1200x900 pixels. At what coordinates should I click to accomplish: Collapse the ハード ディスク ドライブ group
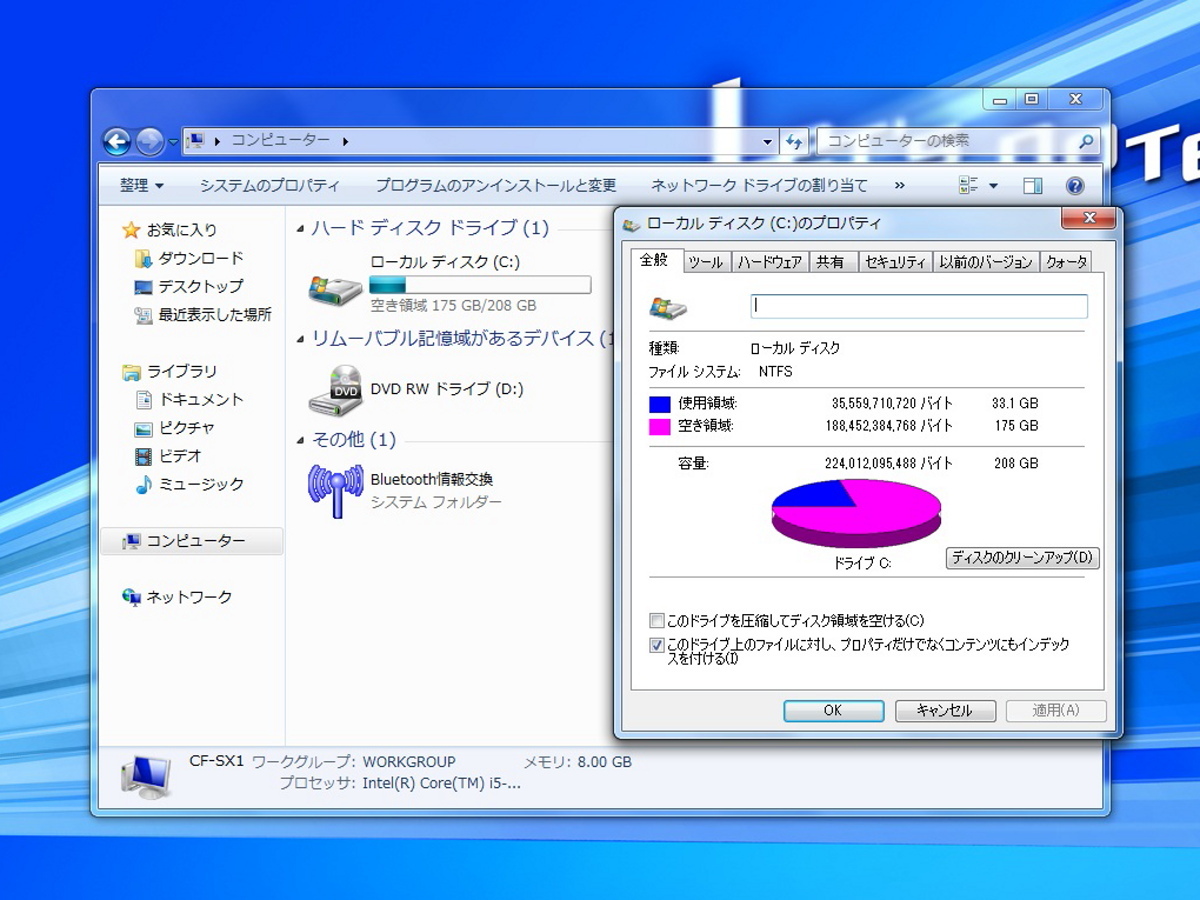(301, 229)
